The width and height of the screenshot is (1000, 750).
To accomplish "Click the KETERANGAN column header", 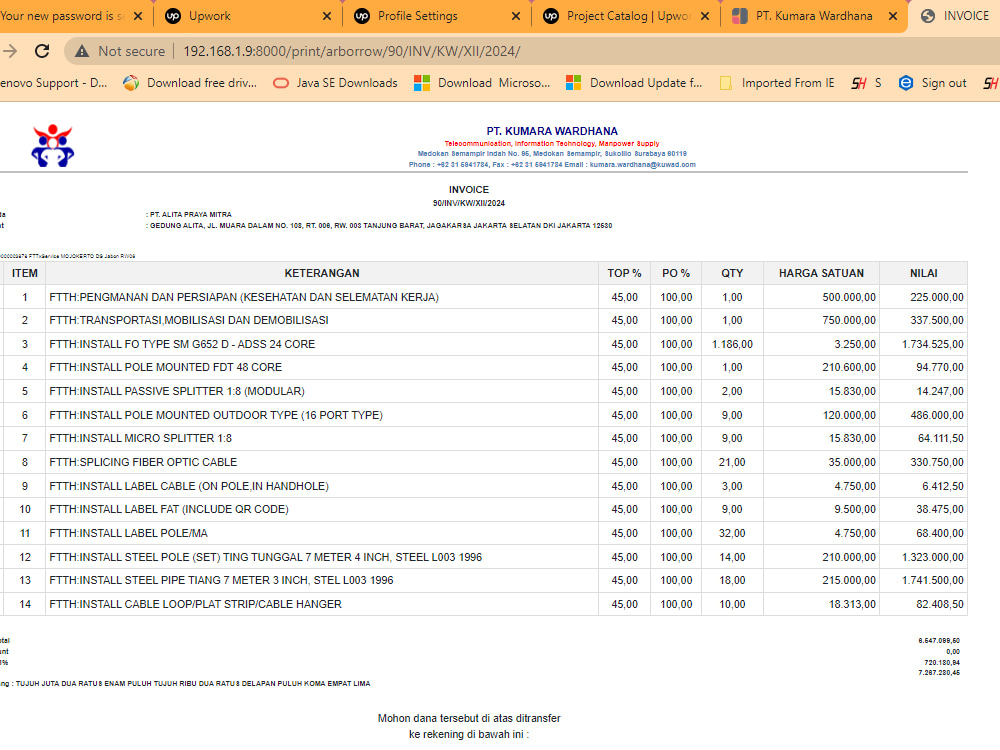I will click(322, 273).
